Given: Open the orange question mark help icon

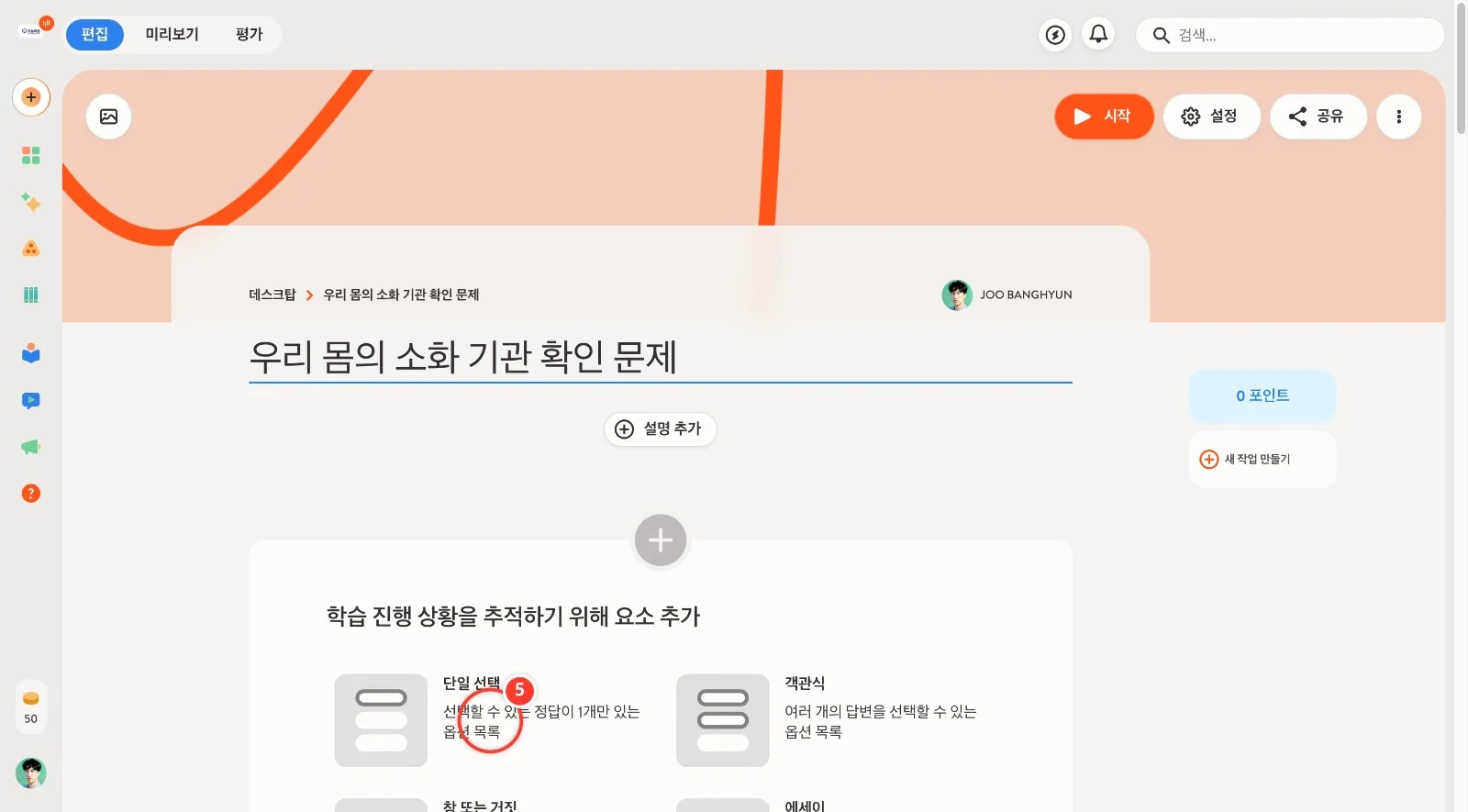Looking at the screenshot, I should click(31, 494).
